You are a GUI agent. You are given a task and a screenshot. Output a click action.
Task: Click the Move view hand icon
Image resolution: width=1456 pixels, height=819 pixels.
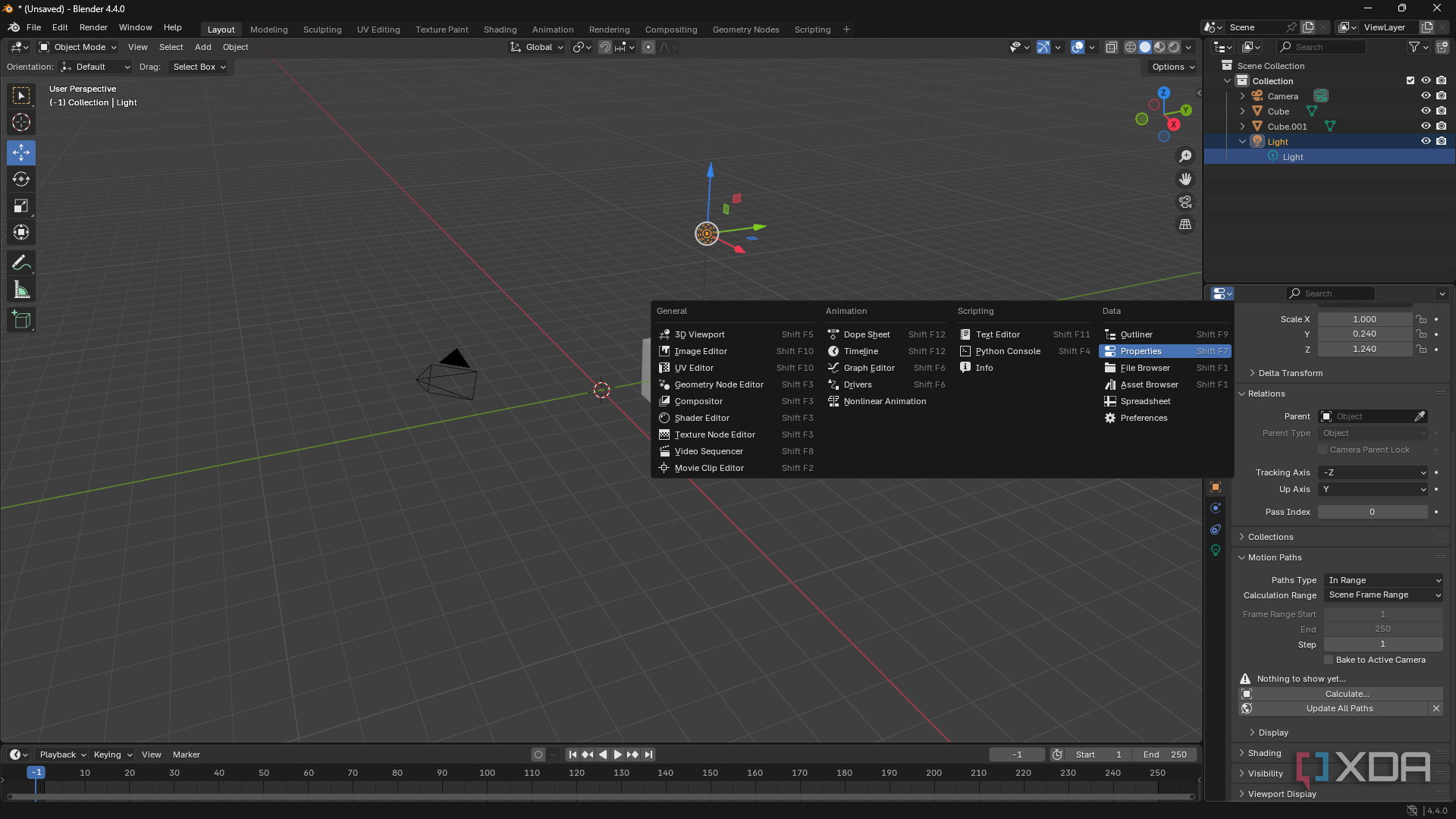coord(1185,179)
